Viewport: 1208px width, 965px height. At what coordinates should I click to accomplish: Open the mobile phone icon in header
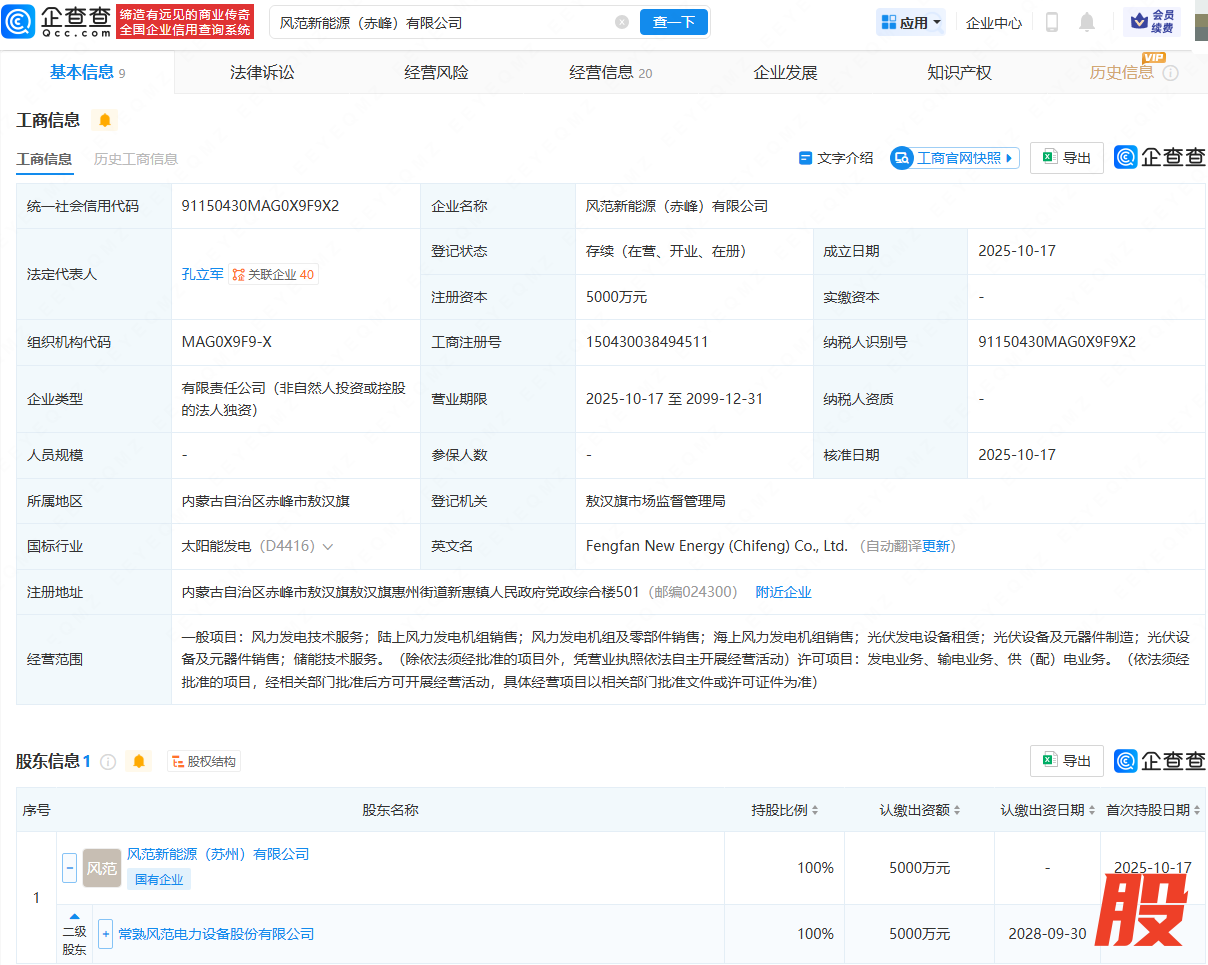[x=1052, y=22]
